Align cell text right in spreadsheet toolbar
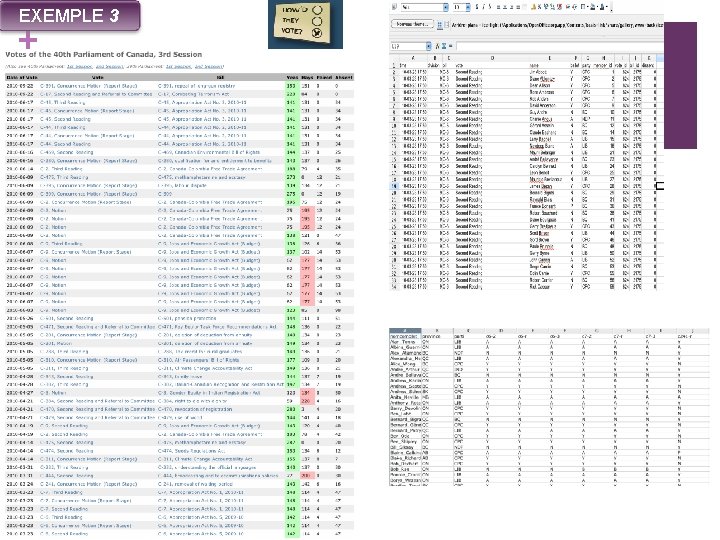Viewport: 720px width, 540px height. pos(512,7)
